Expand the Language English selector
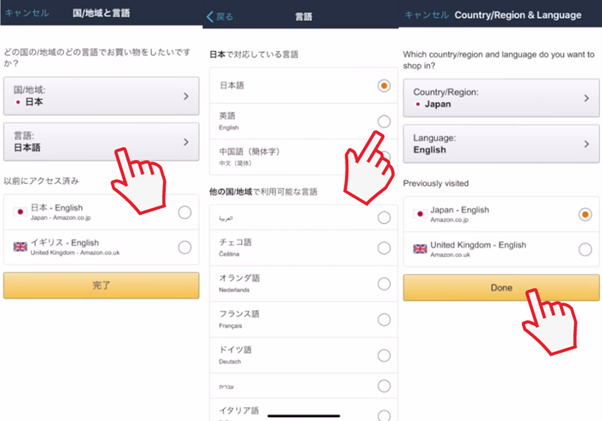Image resolution: width=602 pixels, height=421 pixels. click(501, 143)
